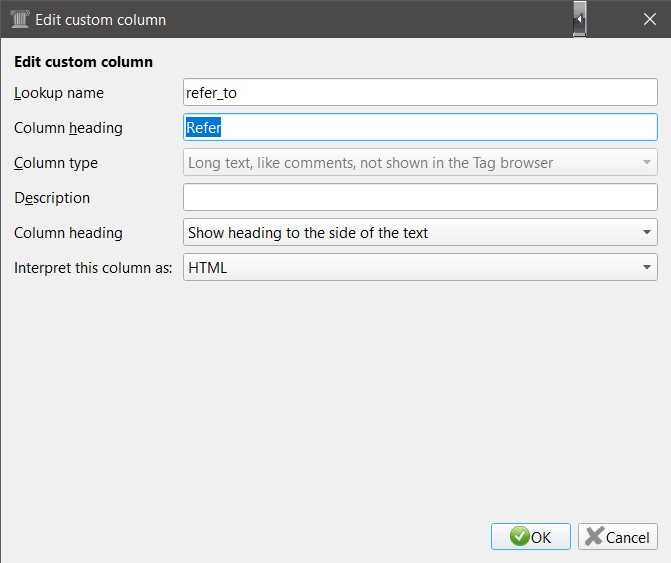
Task: Click the 'Description' label
Action: [52, 198]
